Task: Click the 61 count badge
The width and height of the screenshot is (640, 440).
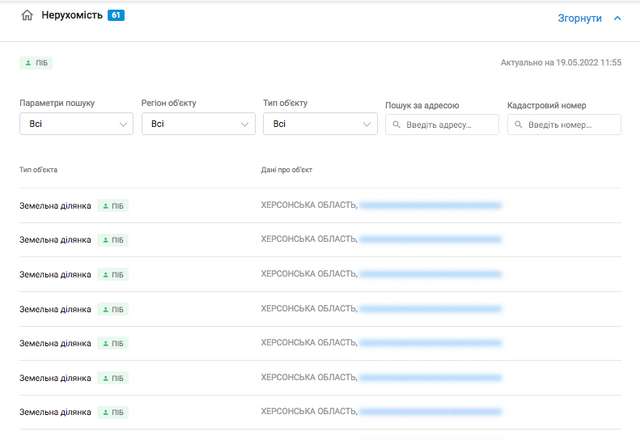Action: (116, 16)
